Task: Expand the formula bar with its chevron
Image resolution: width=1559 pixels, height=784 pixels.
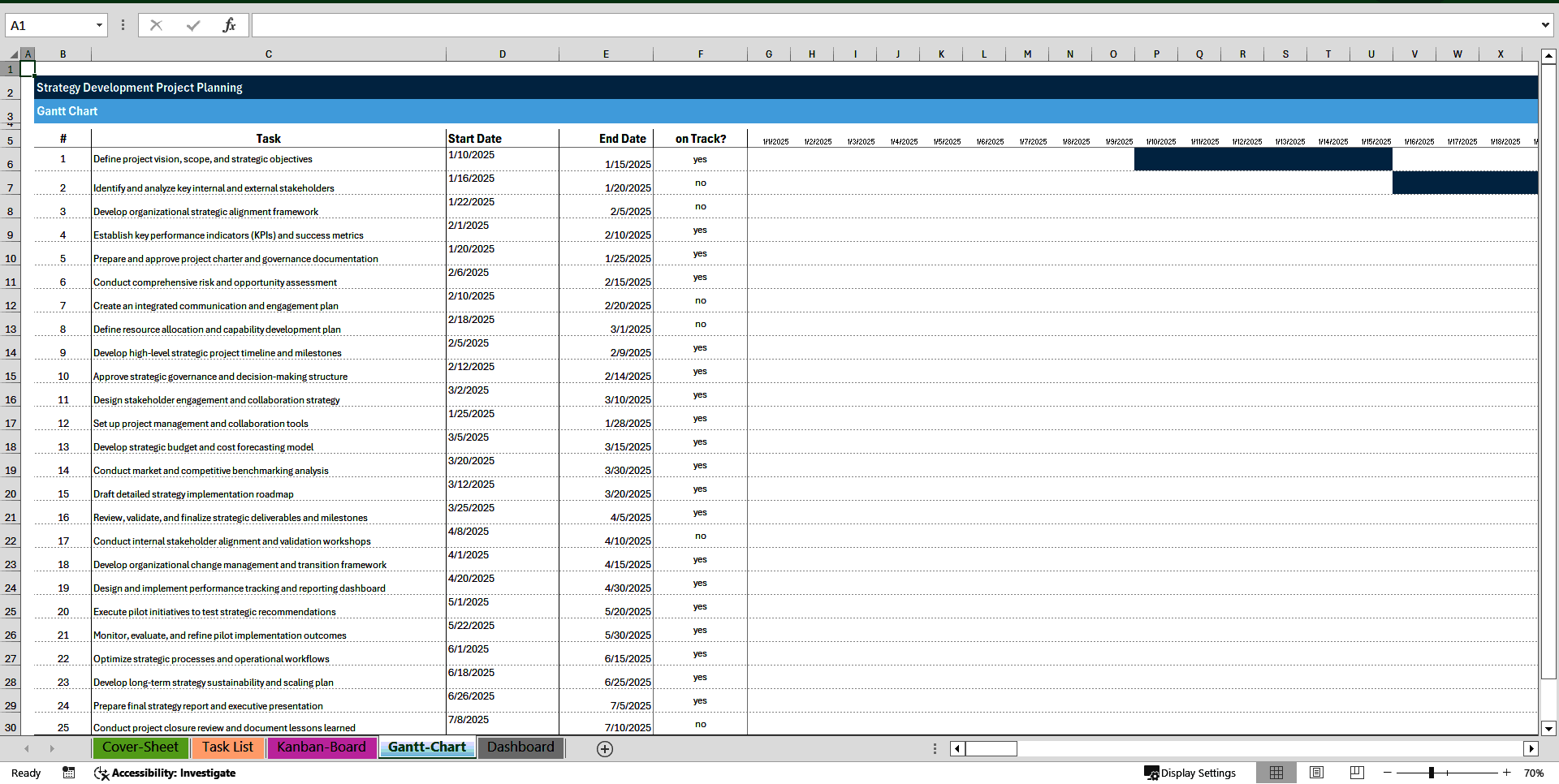Action: 1545,25
